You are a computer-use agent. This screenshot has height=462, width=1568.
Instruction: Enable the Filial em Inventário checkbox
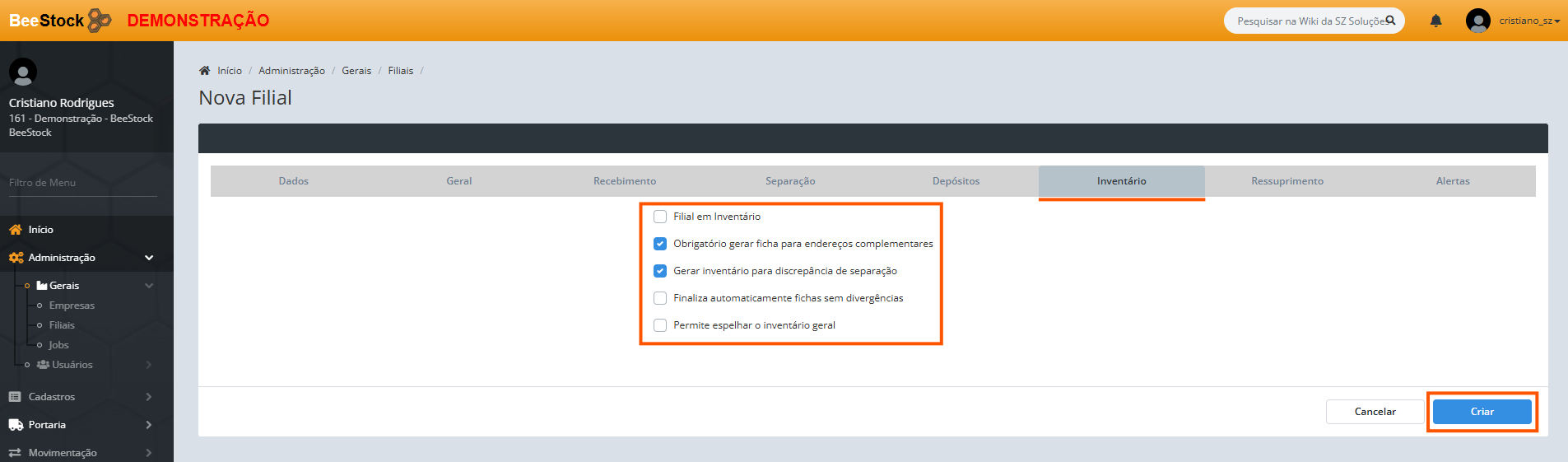point(660,217)
